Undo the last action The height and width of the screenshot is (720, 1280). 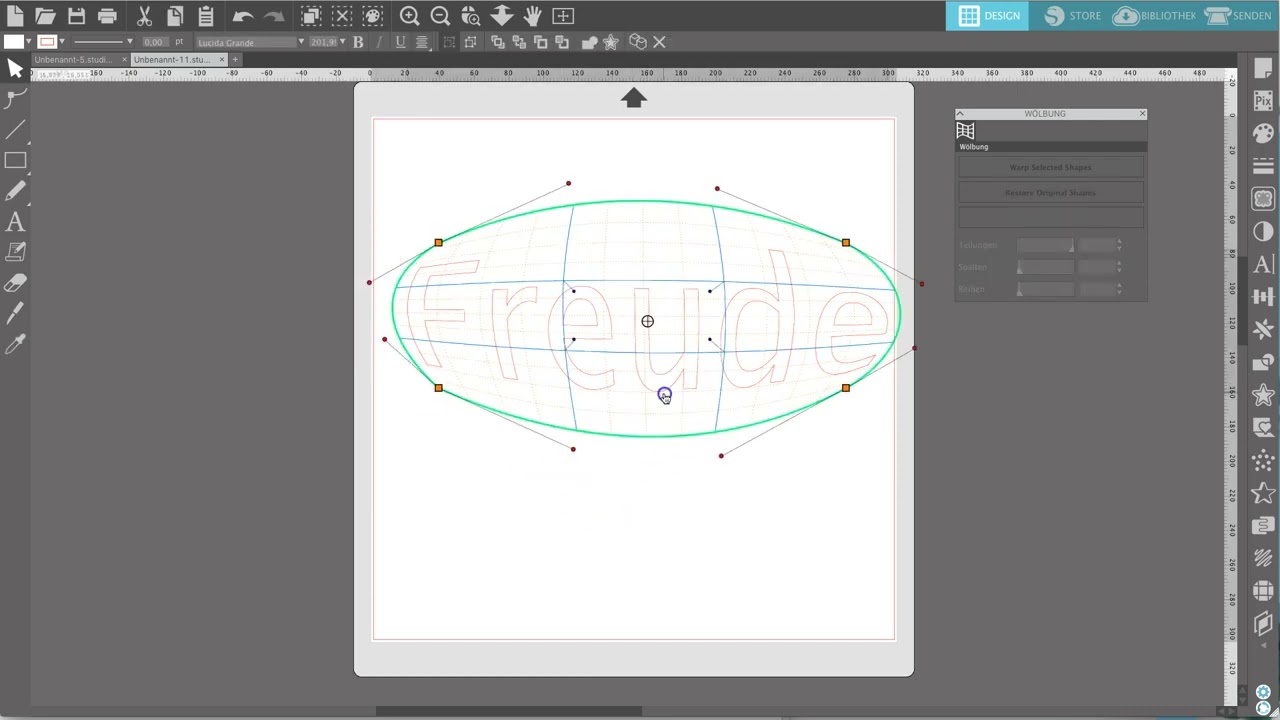[242, 16]
